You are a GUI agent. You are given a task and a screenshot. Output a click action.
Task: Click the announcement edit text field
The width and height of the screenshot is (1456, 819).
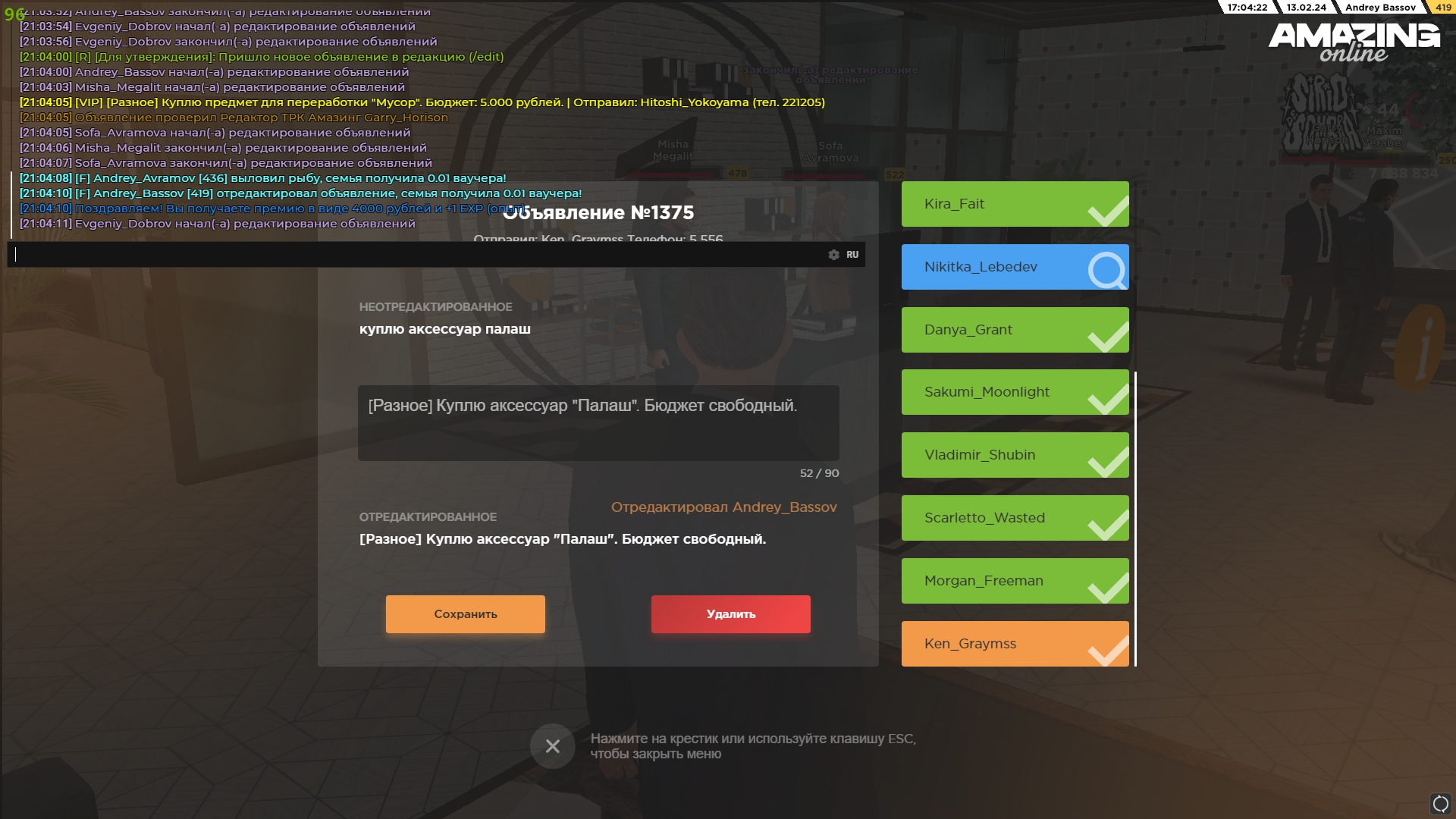[x=598, y=423]
